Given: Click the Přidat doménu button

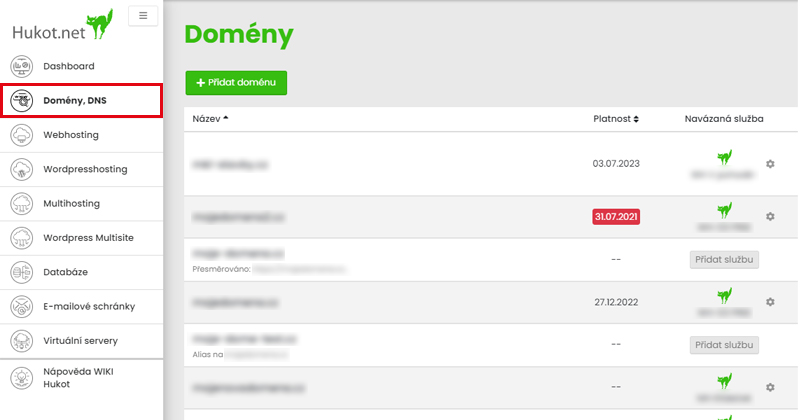Looking at the screenshot, I should coord(236,83).
